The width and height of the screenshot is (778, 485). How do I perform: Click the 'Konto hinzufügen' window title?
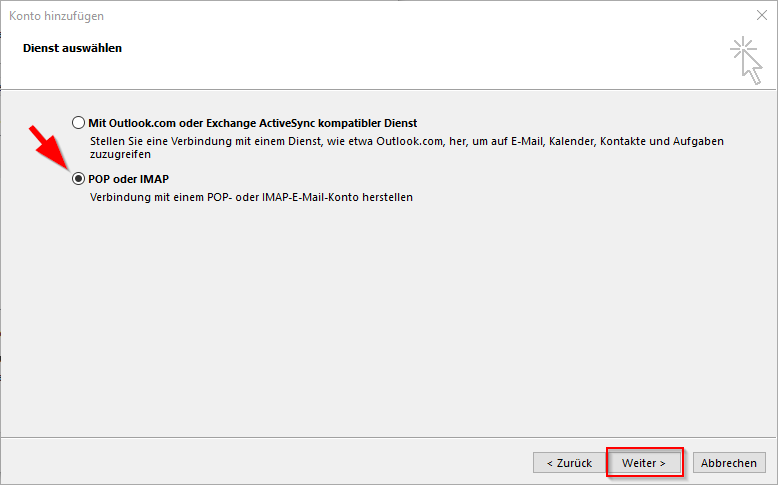[57, 16]
